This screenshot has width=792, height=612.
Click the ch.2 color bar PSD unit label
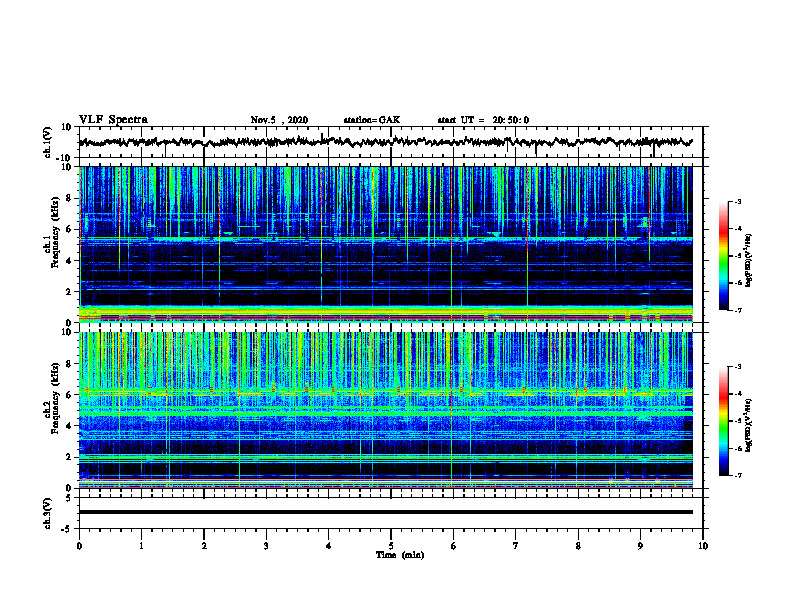point(749,425)
